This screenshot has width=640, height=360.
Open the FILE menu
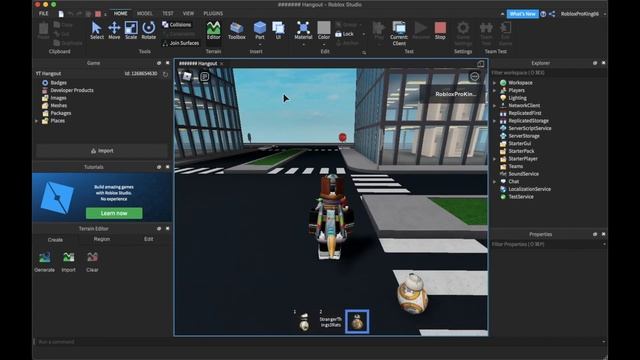click(44, 13)
